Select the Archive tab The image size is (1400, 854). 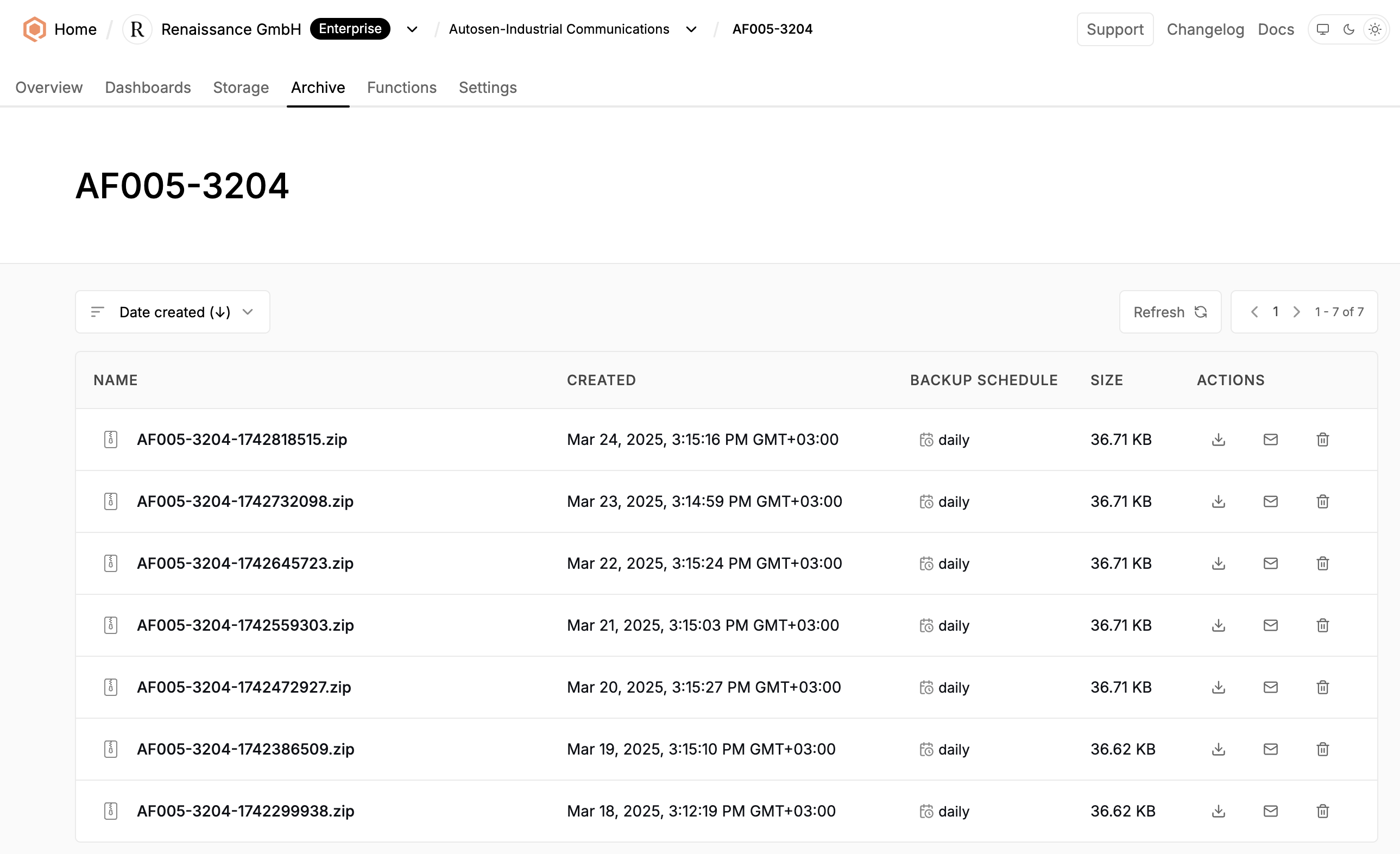318,87
